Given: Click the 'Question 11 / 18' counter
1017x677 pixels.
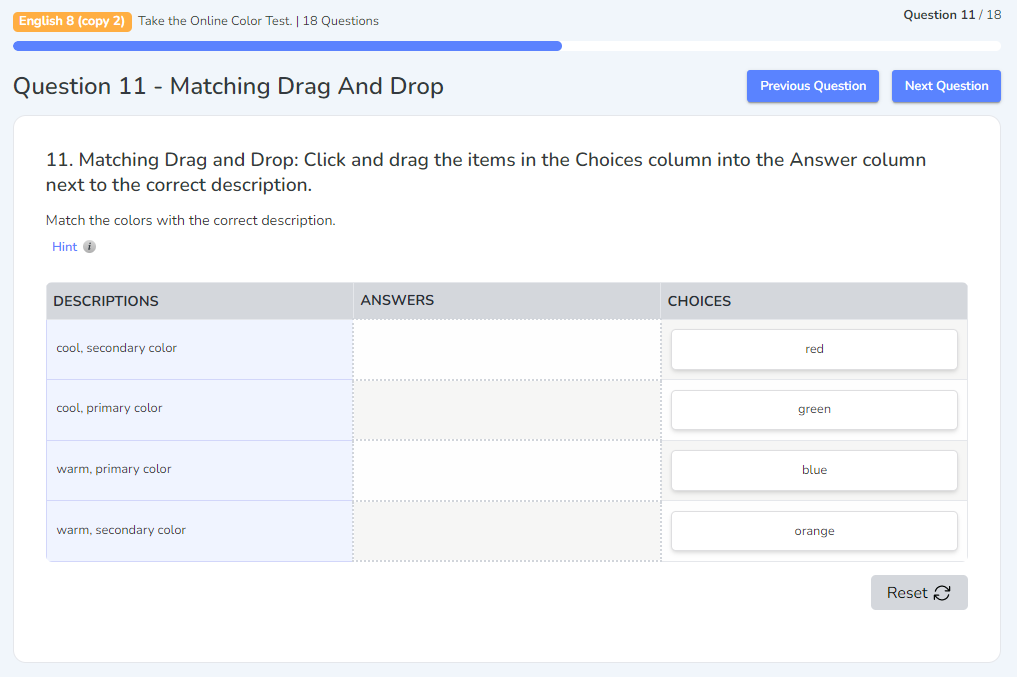Looking at the screenshot, I should tap(952, 15).
